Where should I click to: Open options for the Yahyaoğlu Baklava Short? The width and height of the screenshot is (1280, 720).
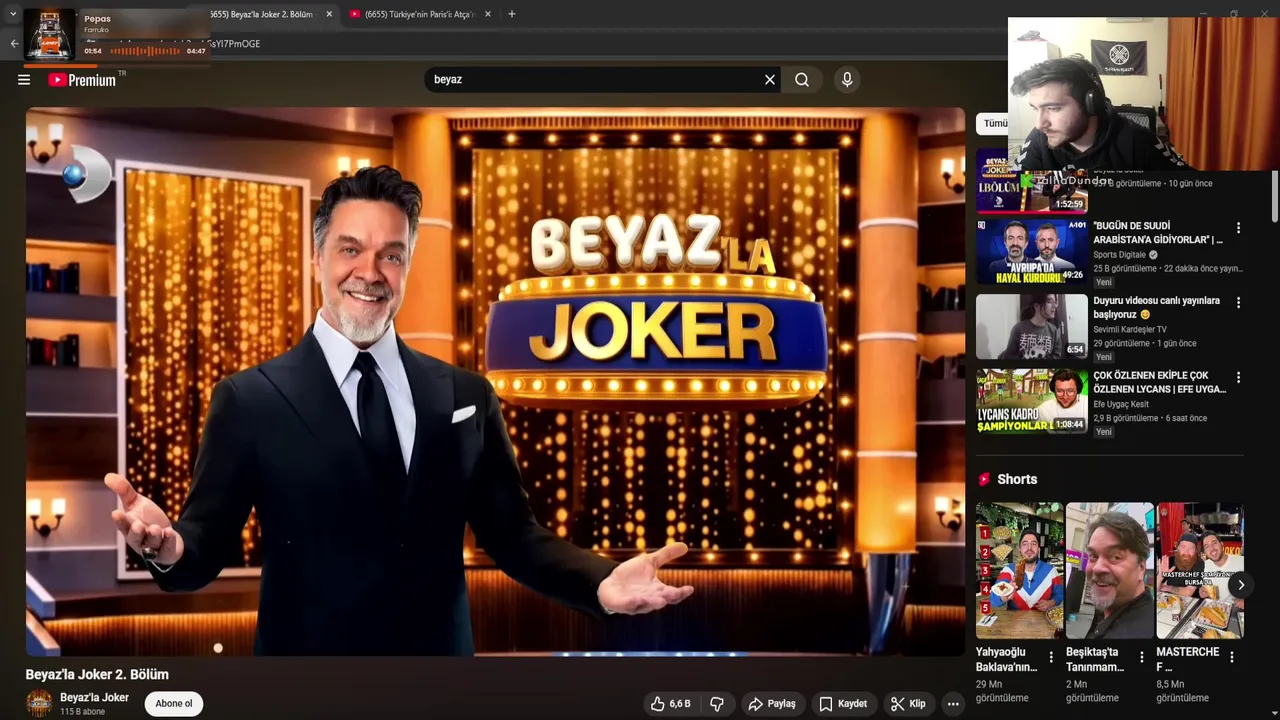tap(1052, 657)
